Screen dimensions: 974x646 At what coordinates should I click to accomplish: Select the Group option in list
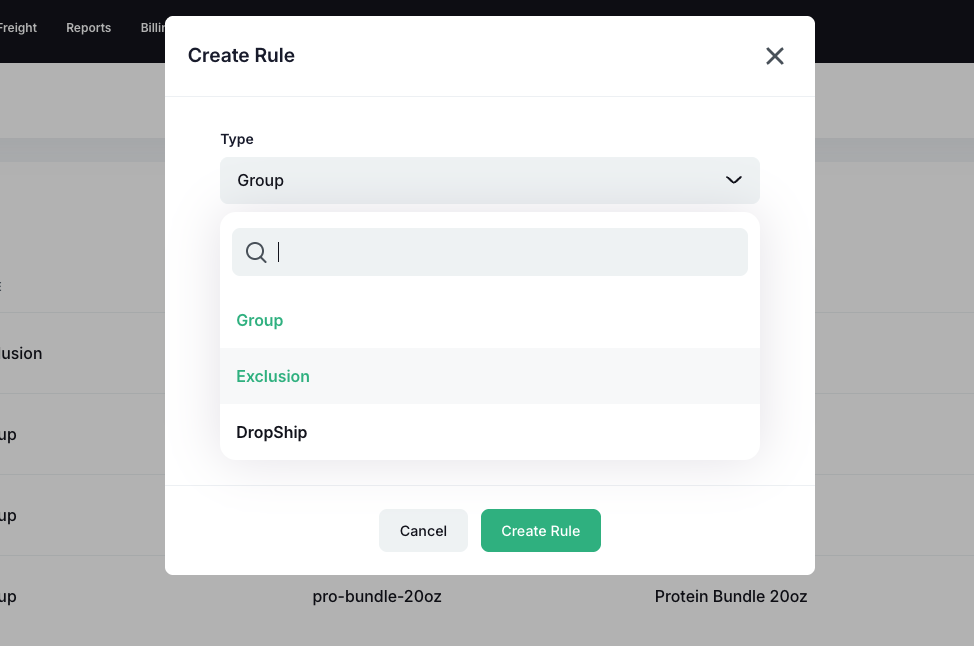[260, 320]
